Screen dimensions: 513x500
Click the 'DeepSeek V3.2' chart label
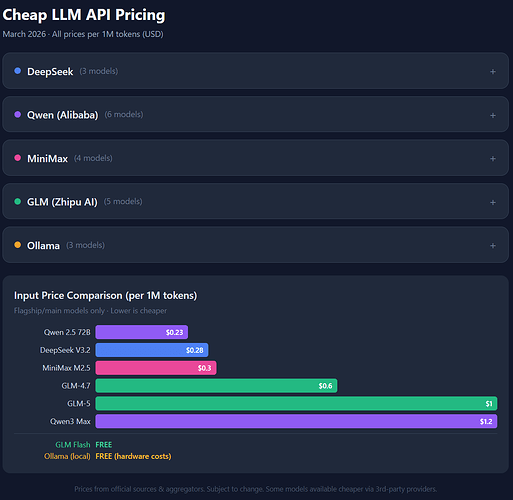[65, 350]
